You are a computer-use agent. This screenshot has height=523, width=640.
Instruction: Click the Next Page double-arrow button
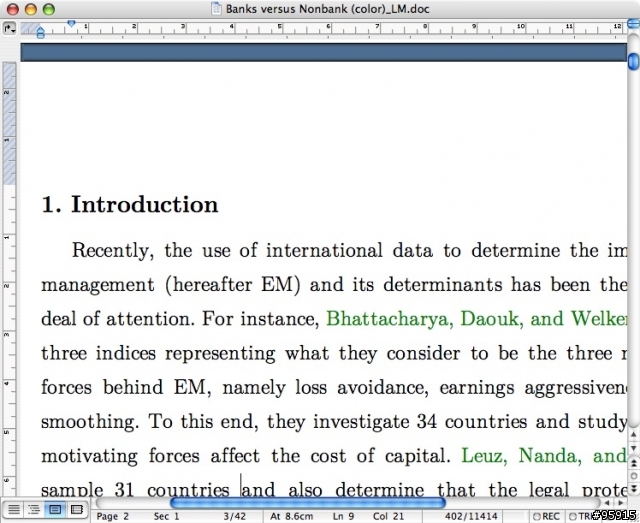(633, 488)
